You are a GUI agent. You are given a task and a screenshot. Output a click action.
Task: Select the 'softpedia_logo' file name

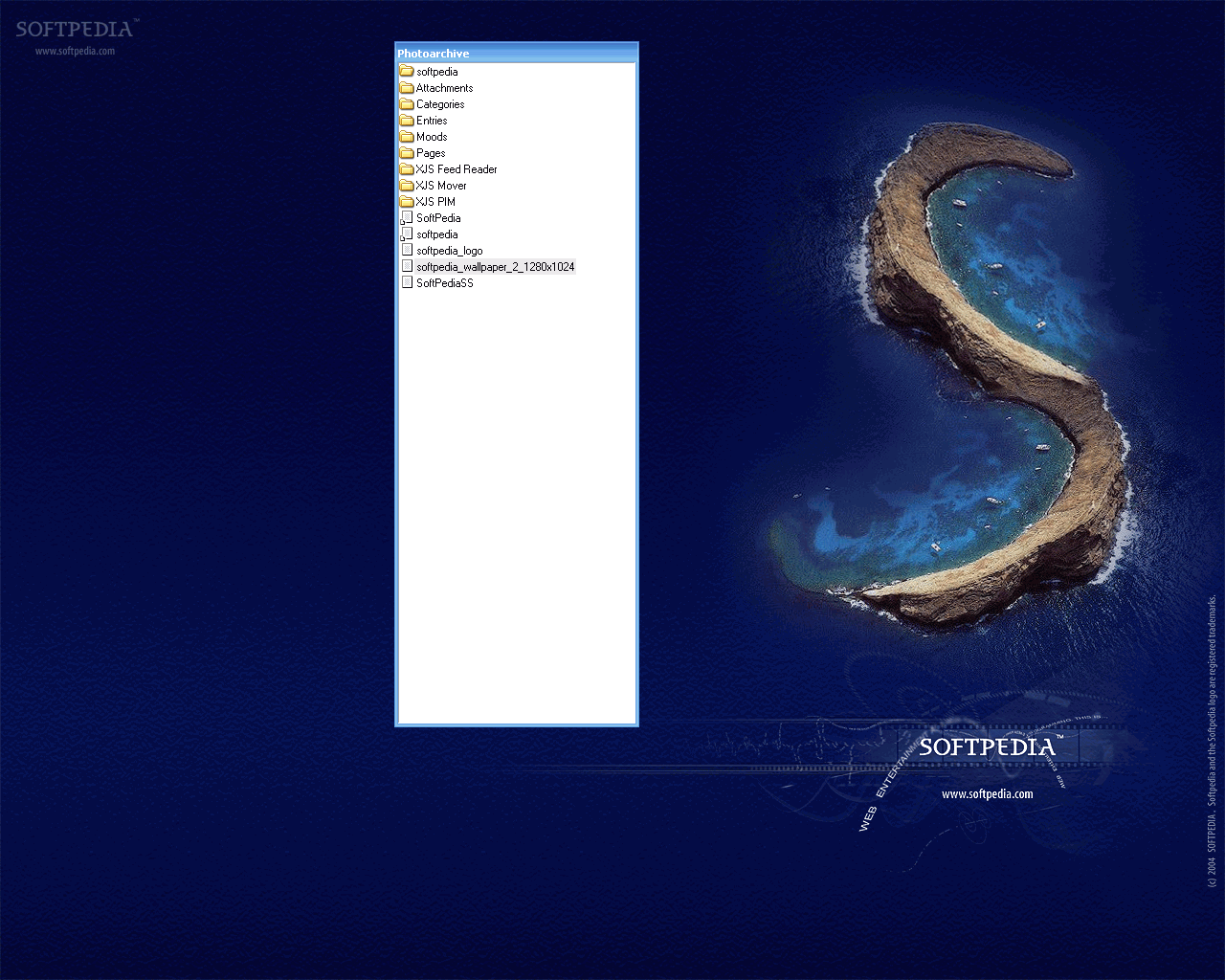pos(450,251)
